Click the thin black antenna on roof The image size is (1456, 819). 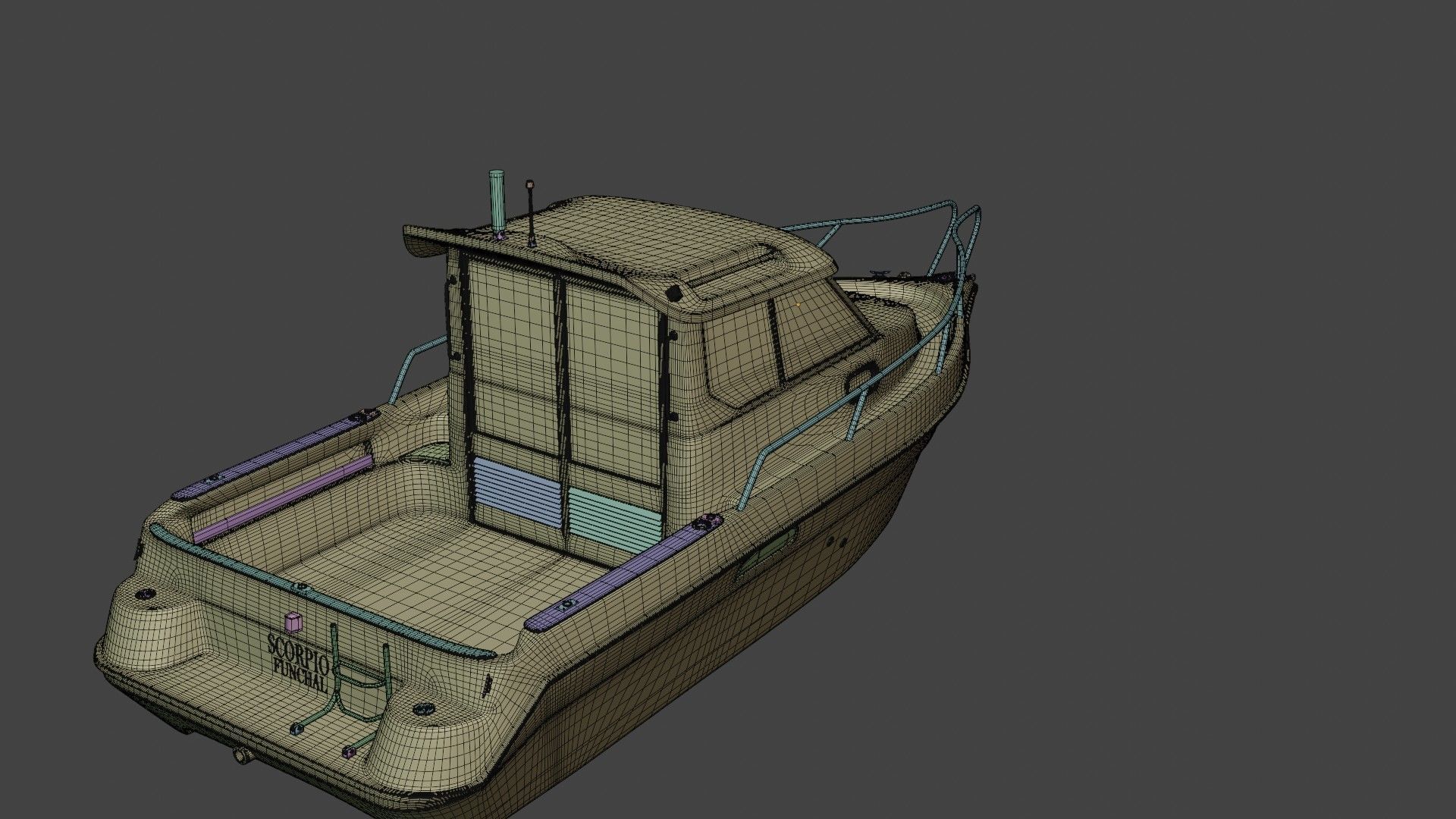click(x=531, y=215)
